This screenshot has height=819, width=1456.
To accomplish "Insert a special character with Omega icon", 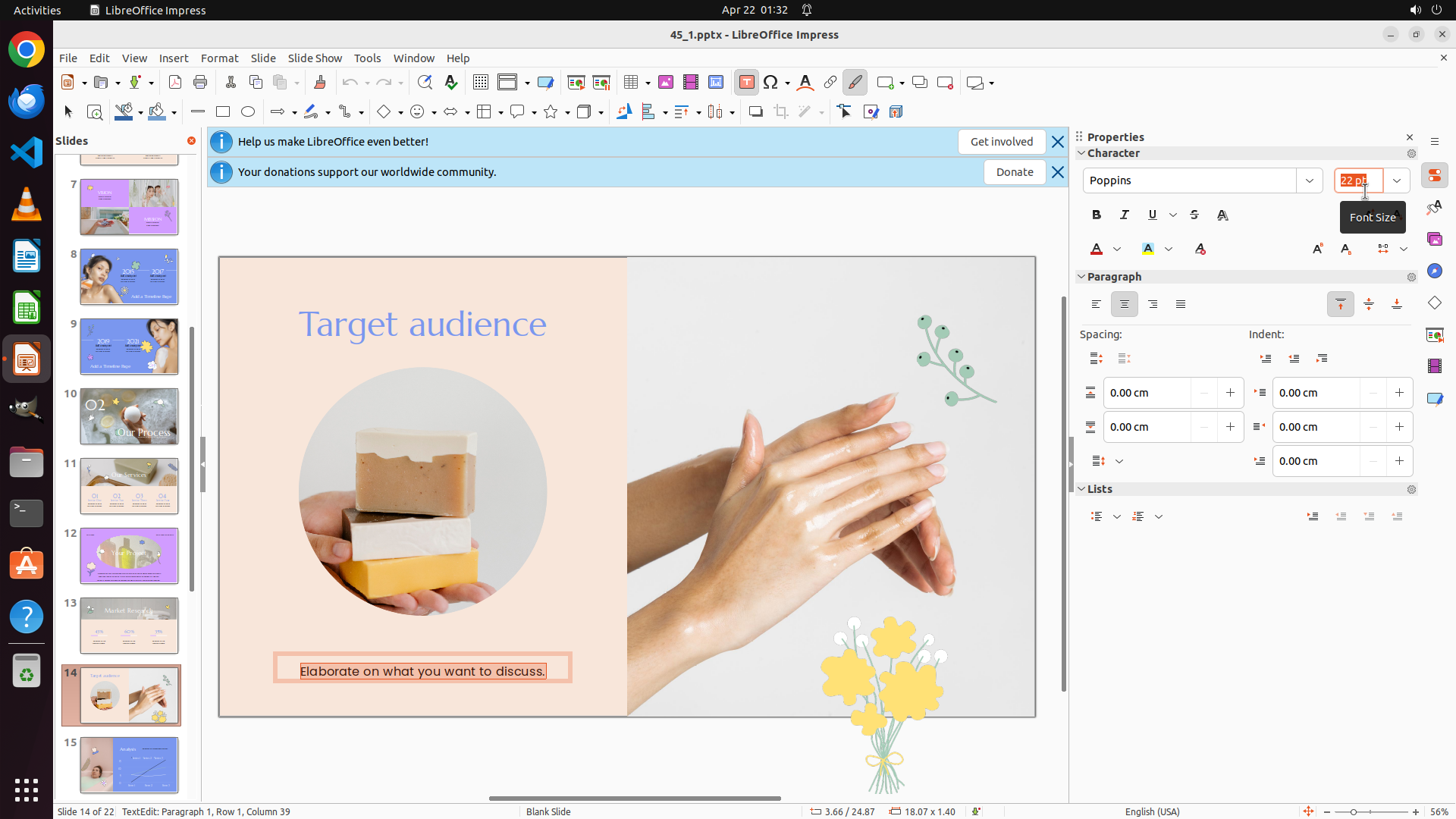I will click(771, 83).
